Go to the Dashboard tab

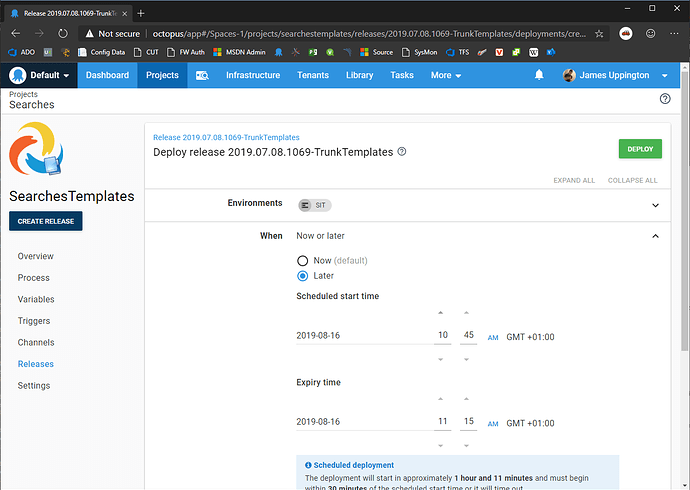107,75
